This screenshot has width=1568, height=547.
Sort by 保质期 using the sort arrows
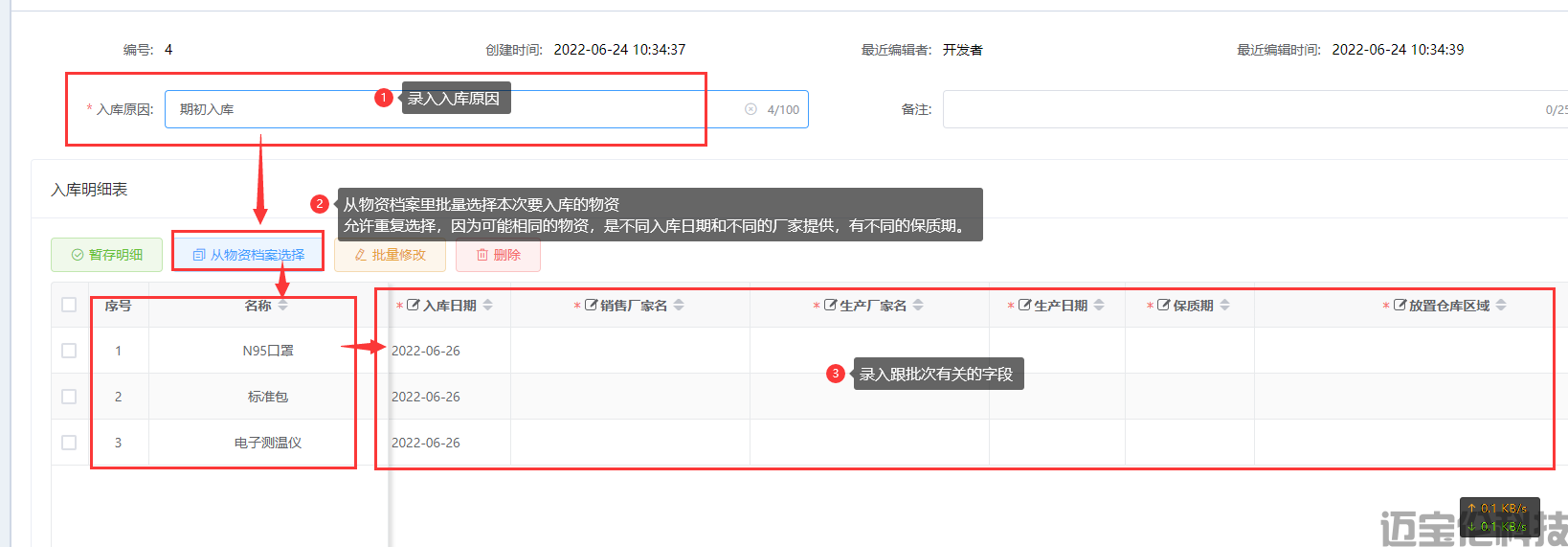point(1225,305)
